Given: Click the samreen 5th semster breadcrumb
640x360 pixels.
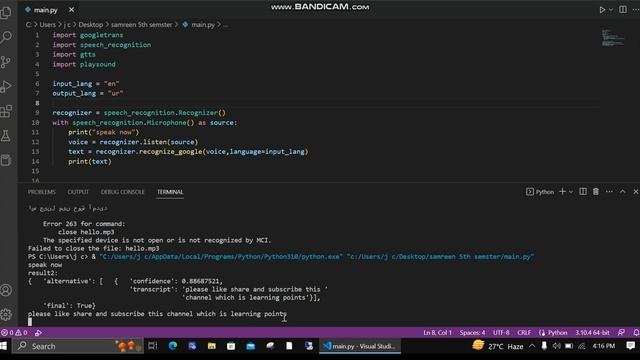Looking at the screenshot, I should (x=142, y=24).
